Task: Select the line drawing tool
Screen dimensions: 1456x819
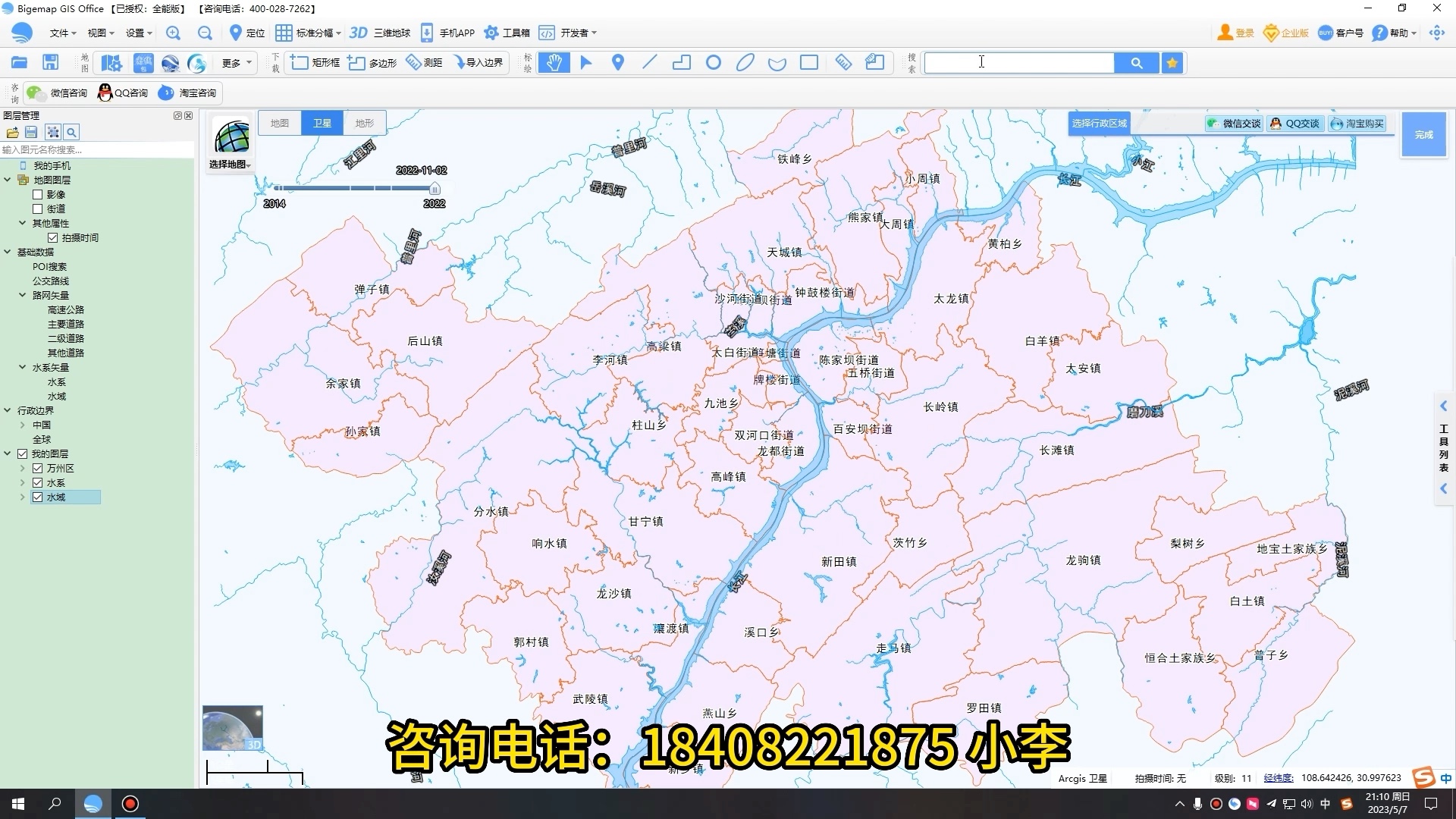Action: 650,62
